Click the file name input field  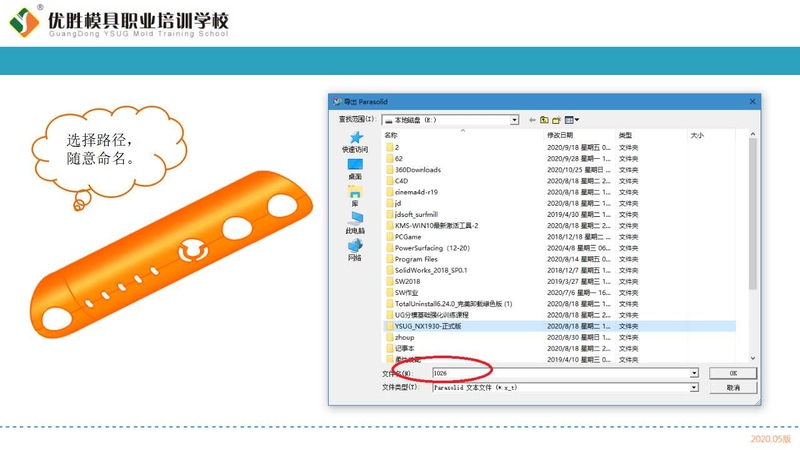click(x=560, y=373)
